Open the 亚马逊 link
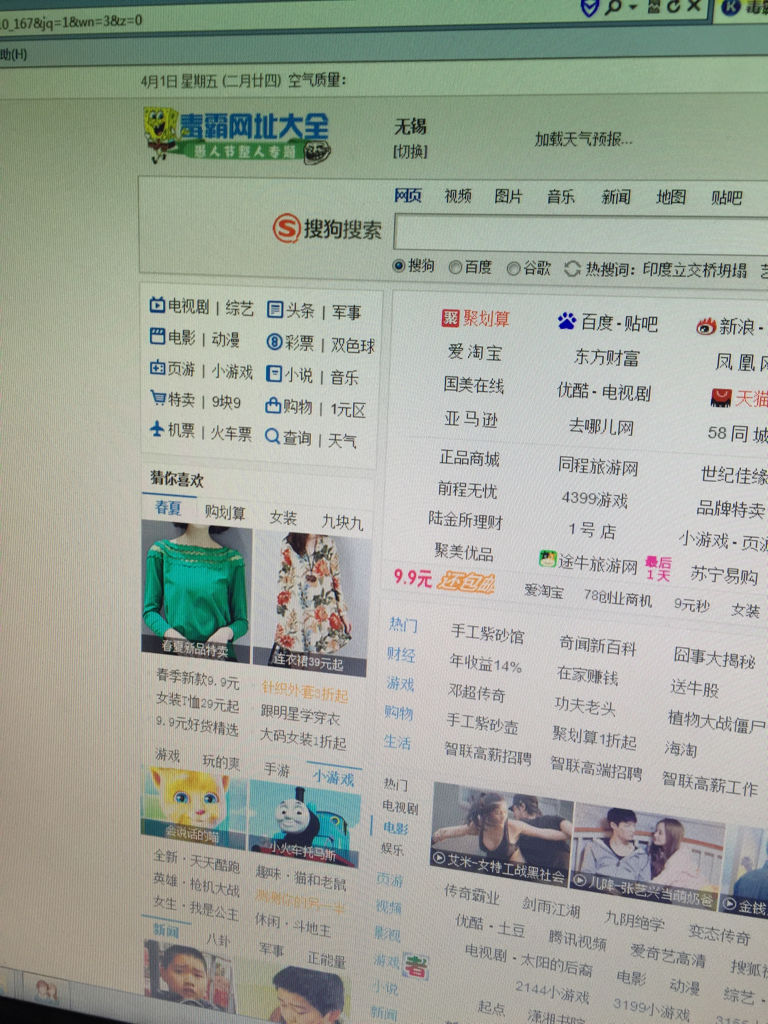 click(471, 419)
